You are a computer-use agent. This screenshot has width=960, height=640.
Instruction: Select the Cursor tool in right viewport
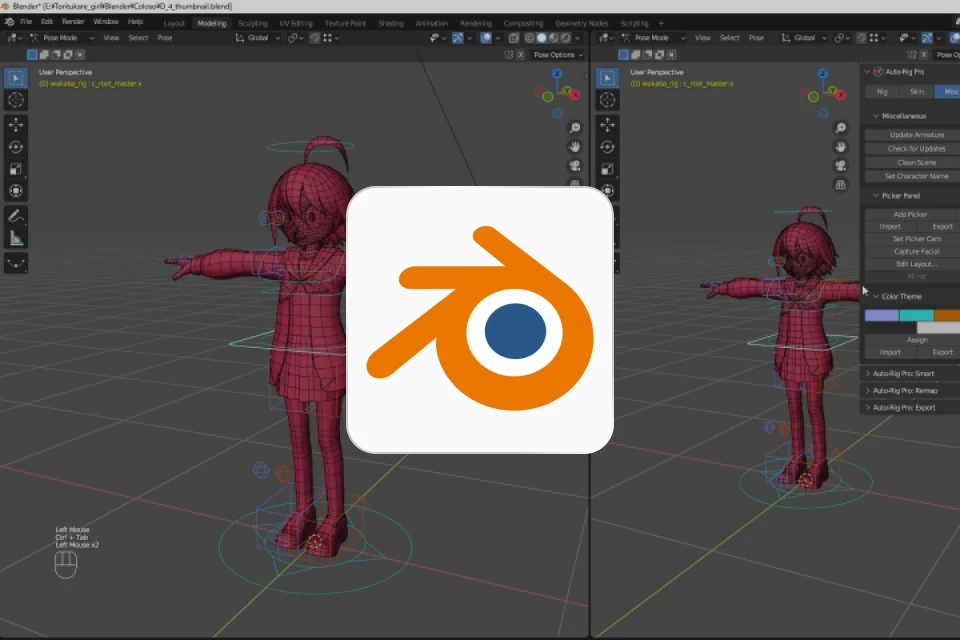click(607, 100)
